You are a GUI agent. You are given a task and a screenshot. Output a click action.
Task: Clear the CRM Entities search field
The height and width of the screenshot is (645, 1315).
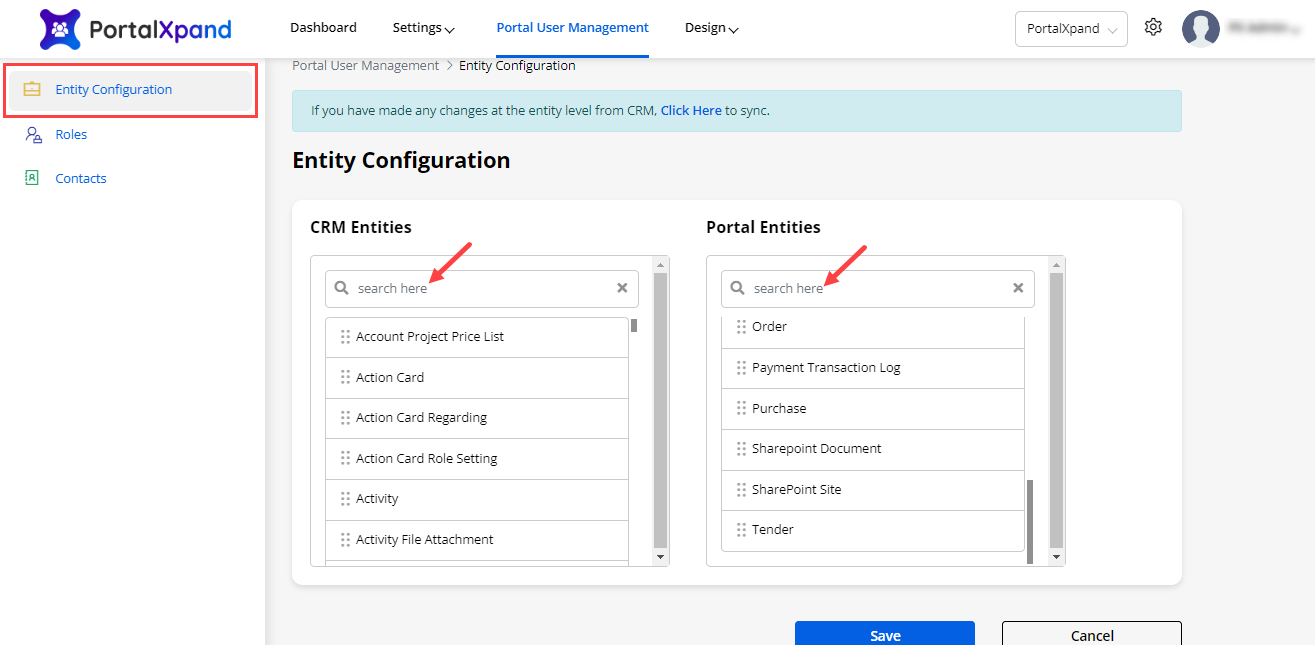click(x=622, y=288)
